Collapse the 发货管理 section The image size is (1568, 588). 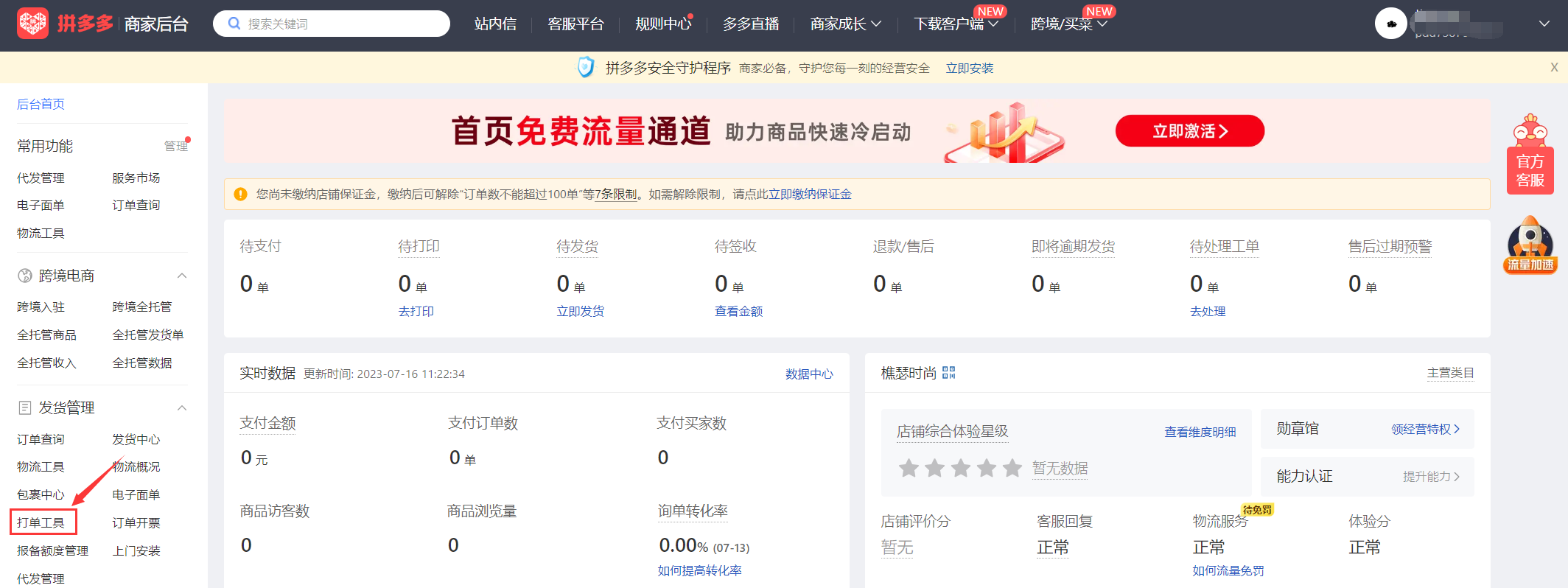182,407
